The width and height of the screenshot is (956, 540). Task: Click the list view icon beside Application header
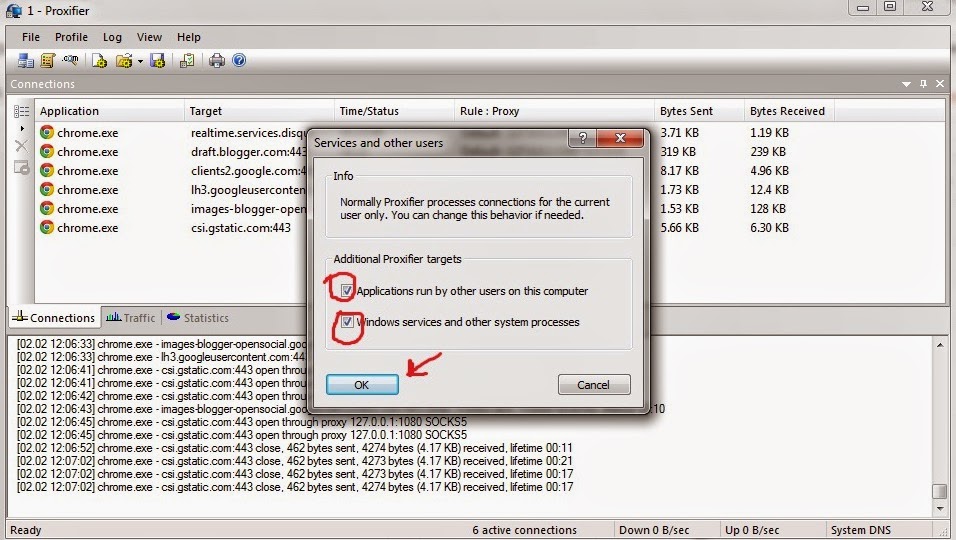[21, 111]
